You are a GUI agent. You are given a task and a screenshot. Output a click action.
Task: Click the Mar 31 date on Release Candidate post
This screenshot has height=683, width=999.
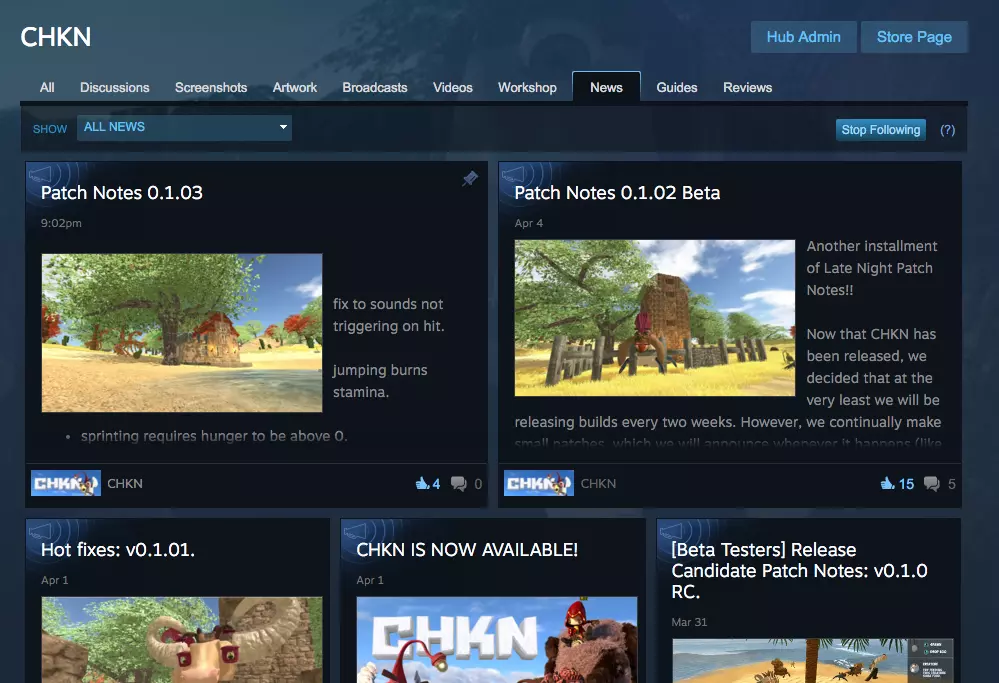coord(689,622)
